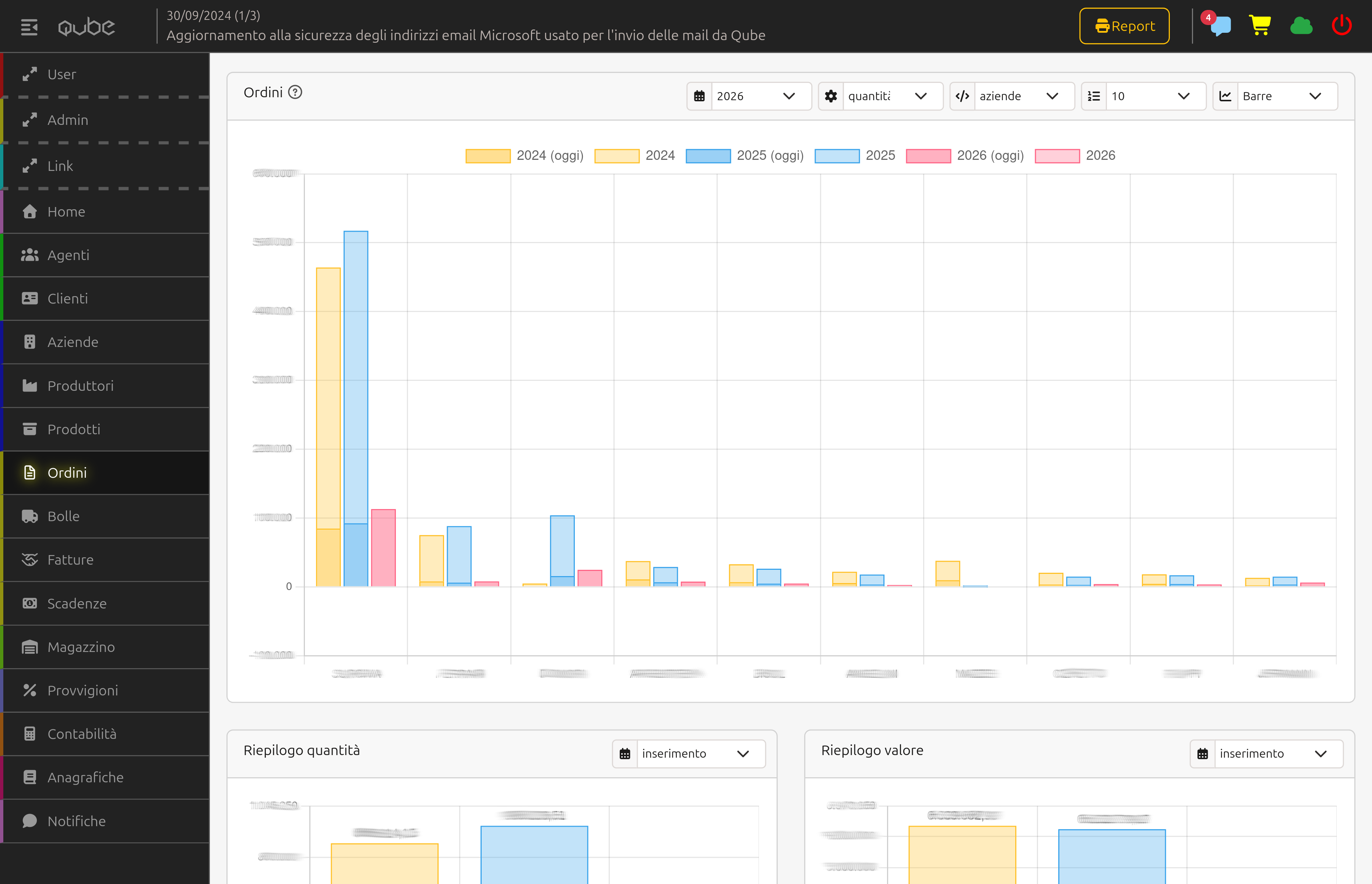The width and height of the screenshot is (1372, 884).
Task: Click the Ordini help question mark icon
Action: point(295,92)
